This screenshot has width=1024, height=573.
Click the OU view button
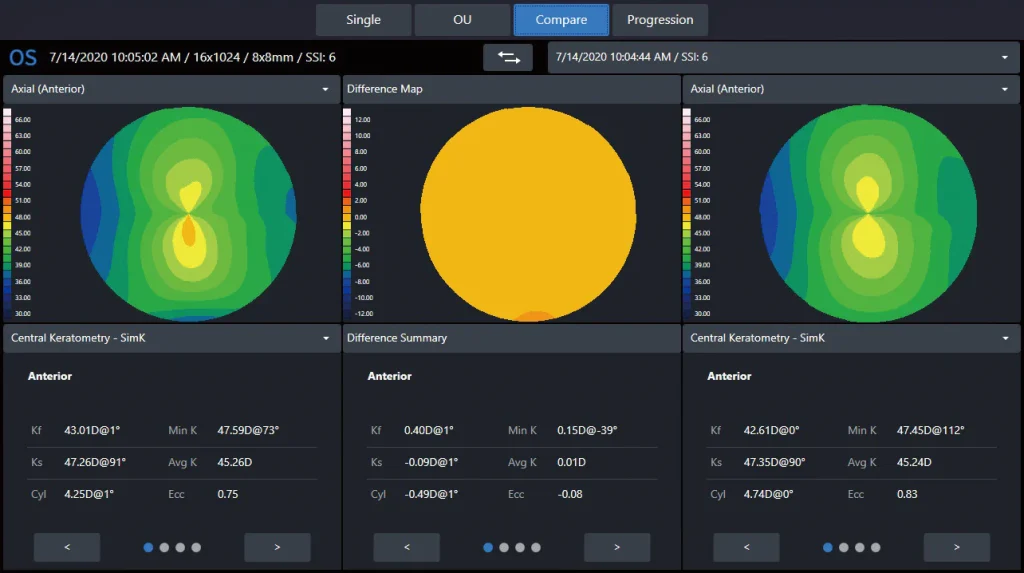pos(461,20)
